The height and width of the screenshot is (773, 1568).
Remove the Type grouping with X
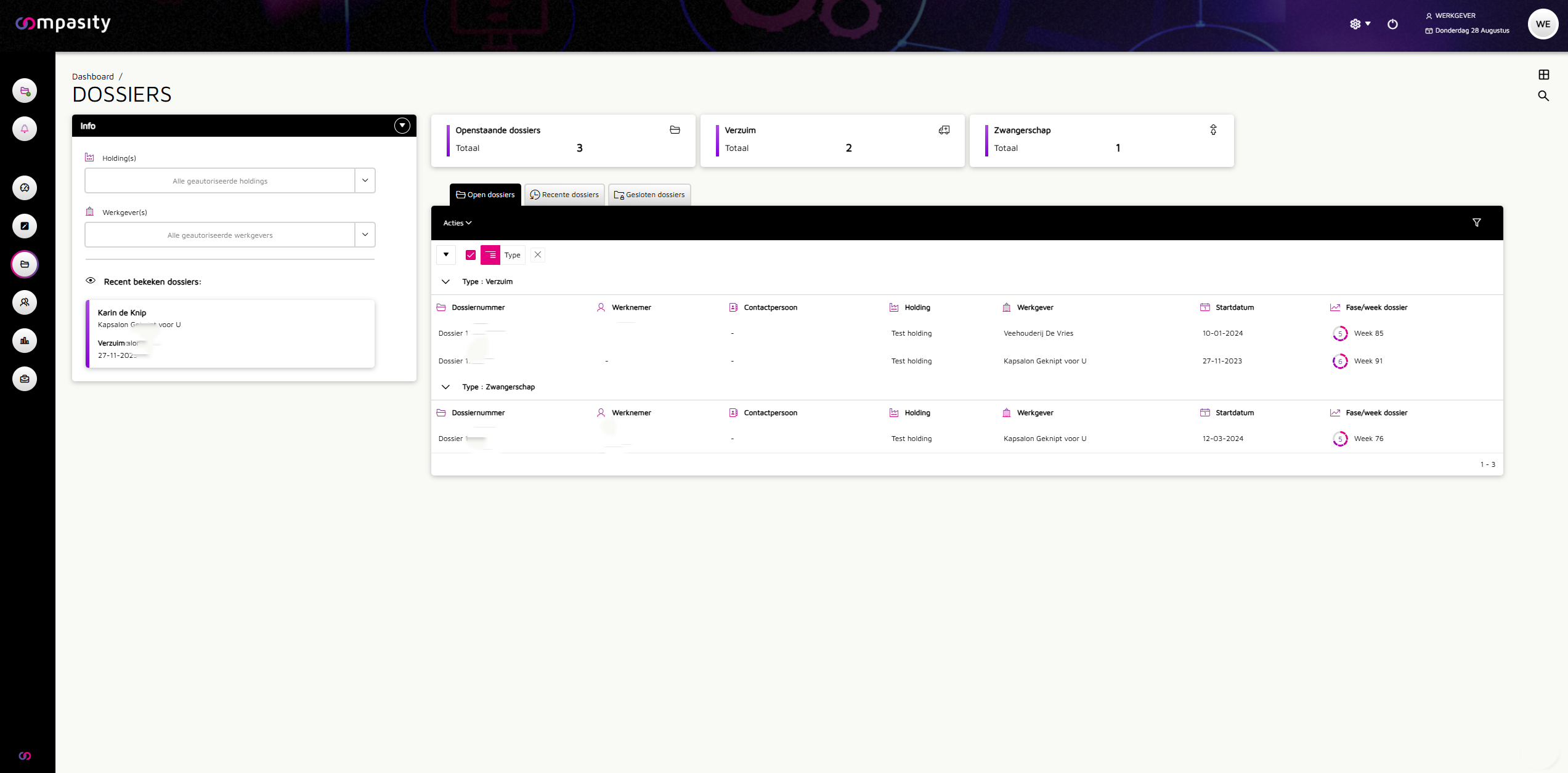point(538,254)
